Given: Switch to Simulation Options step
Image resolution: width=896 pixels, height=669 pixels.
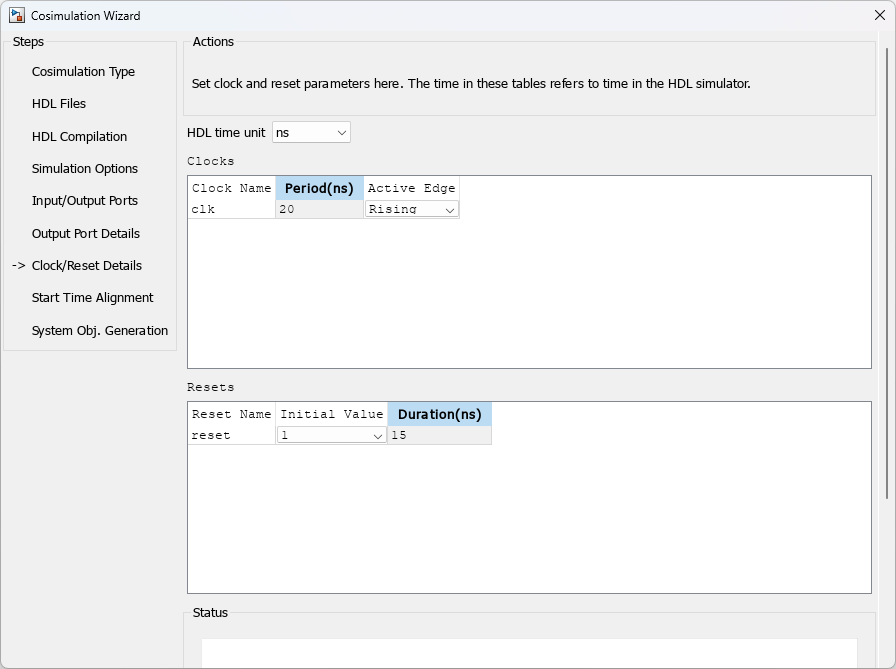Looking at the screenshot, I should (x=85, y=169).
